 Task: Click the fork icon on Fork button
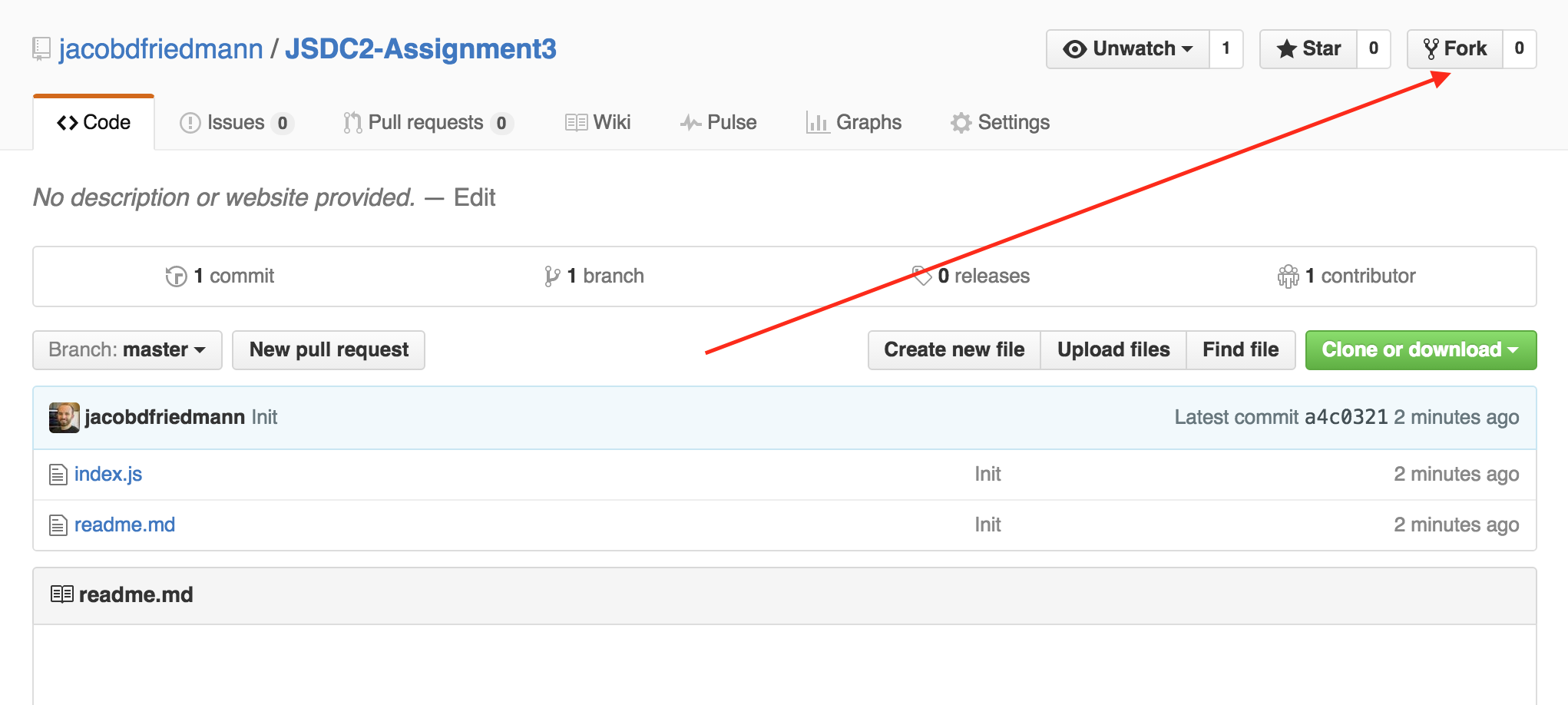click(1431, 49)
